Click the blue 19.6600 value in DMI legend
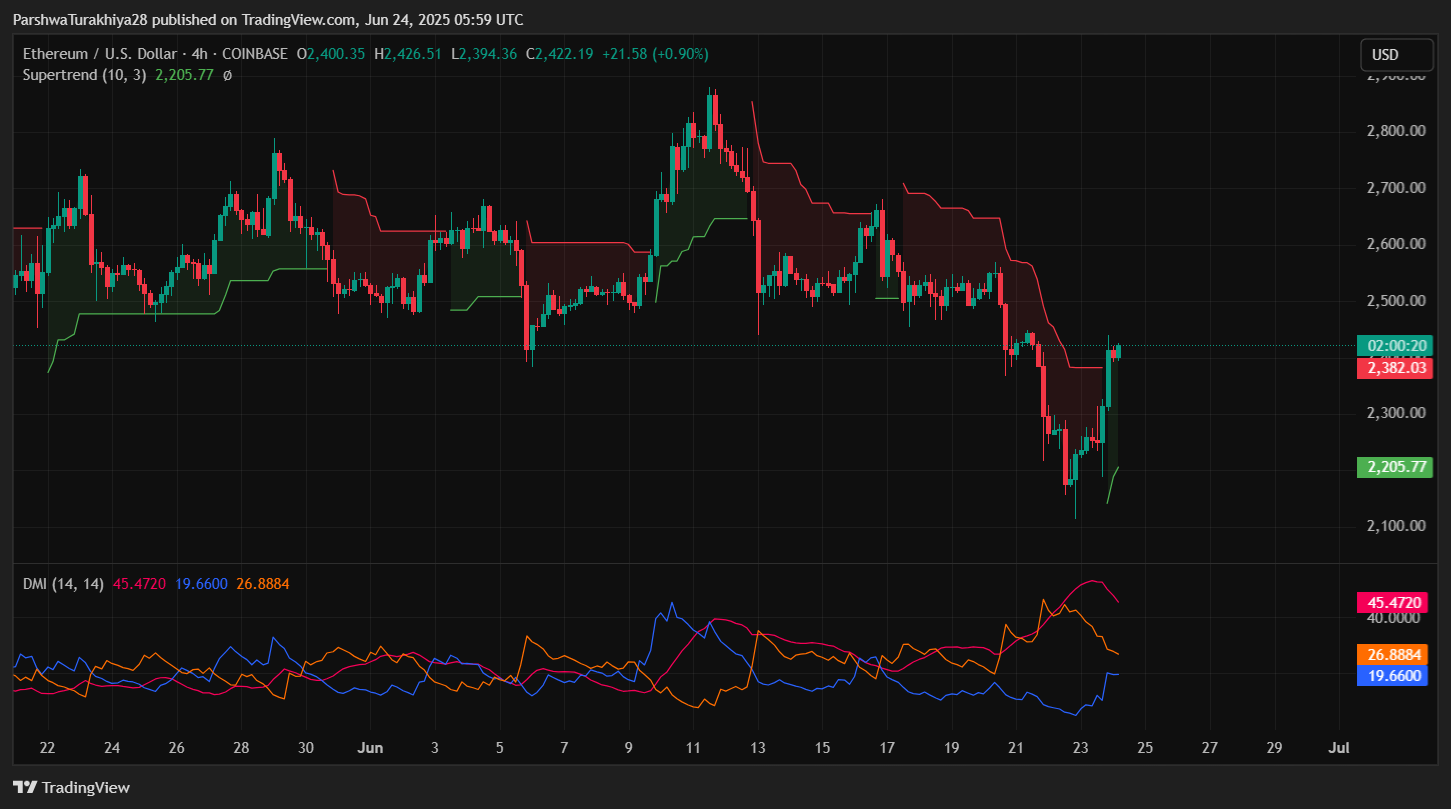The height and width of the screenshot is (809, 1451). (202, 583)
